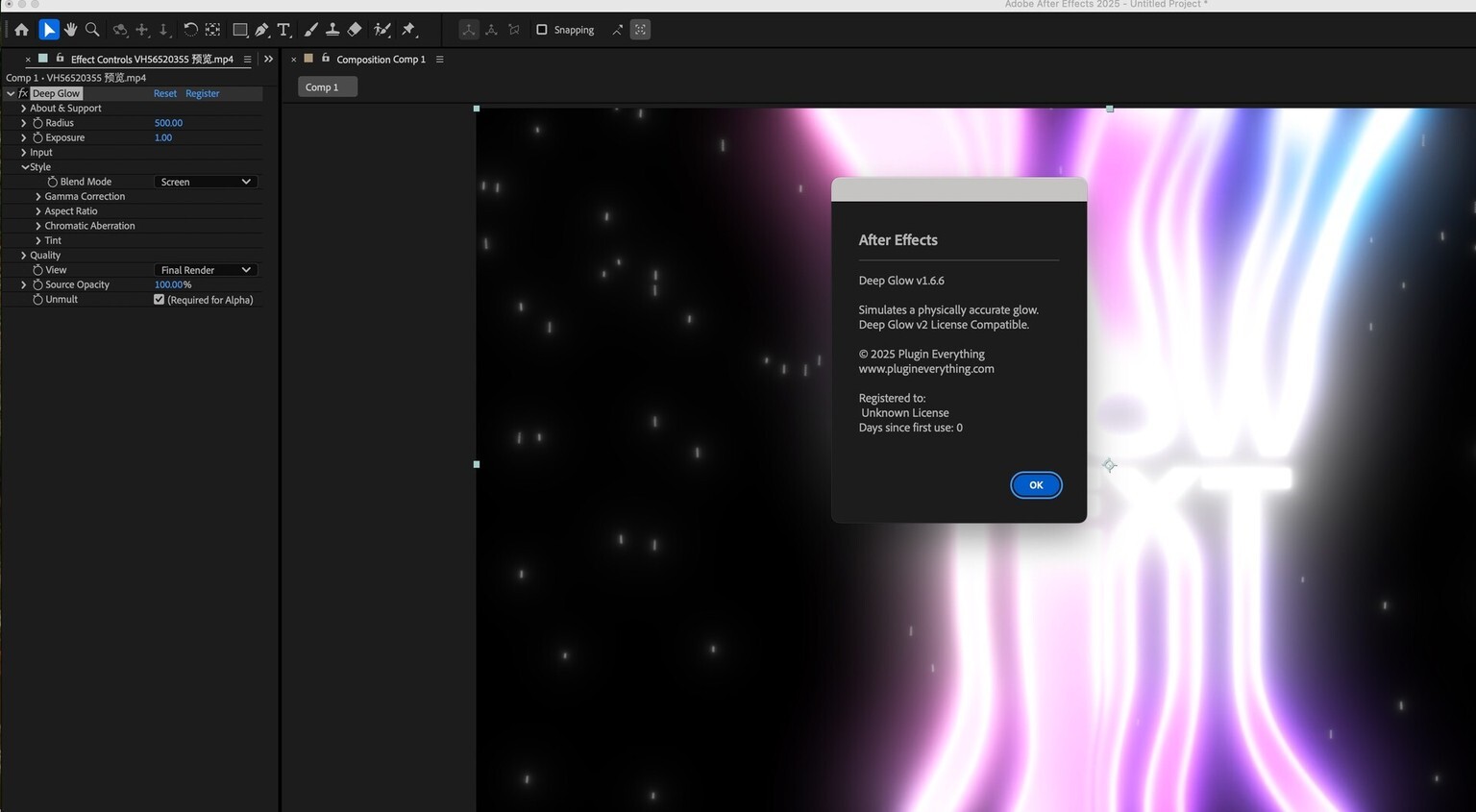Viewport: 1476px width, 812px height.
Task: Toggle the Exposure stopwatch
Action: point(37,137)
